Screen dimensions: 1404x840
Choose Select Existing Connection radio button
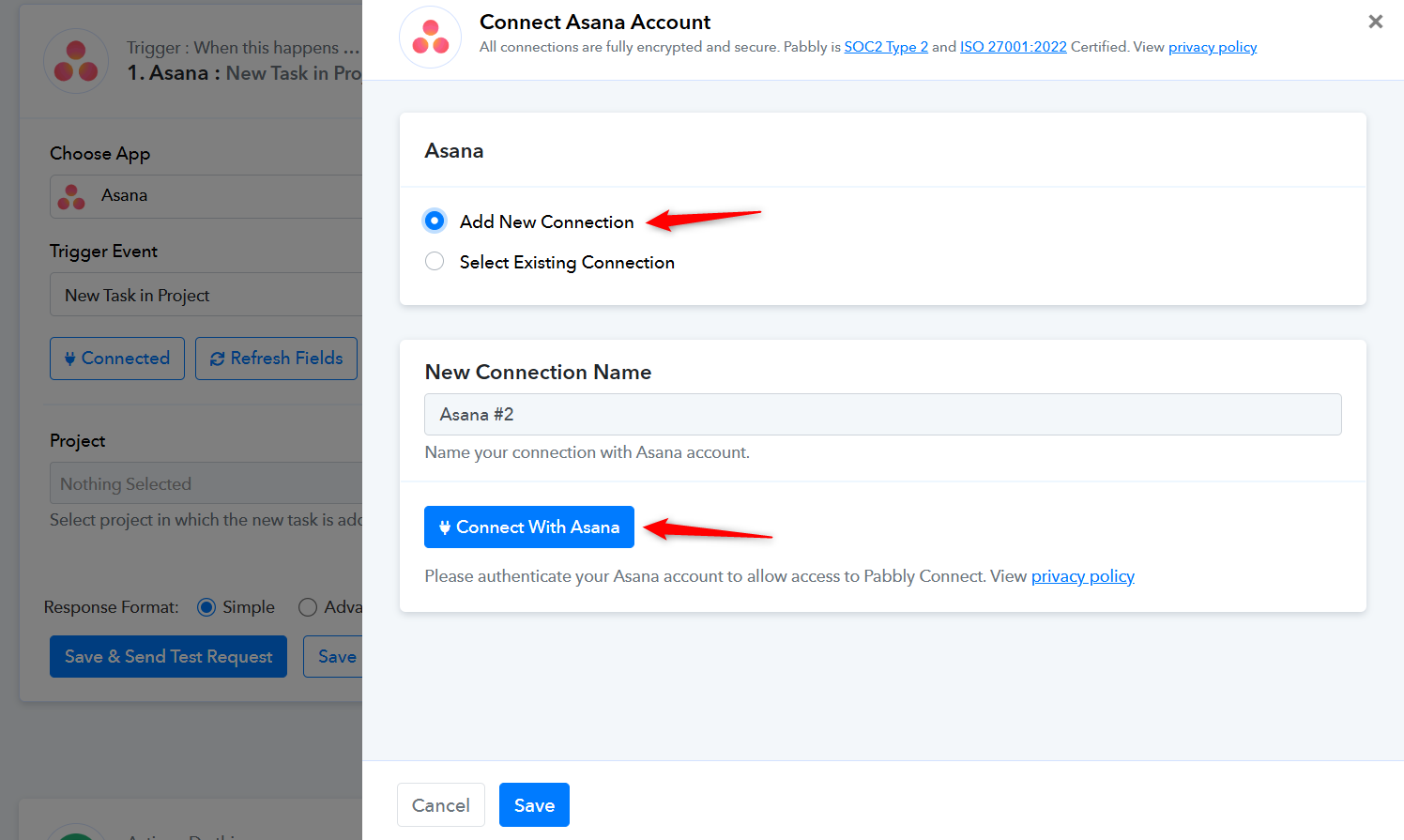pos(435,262)
